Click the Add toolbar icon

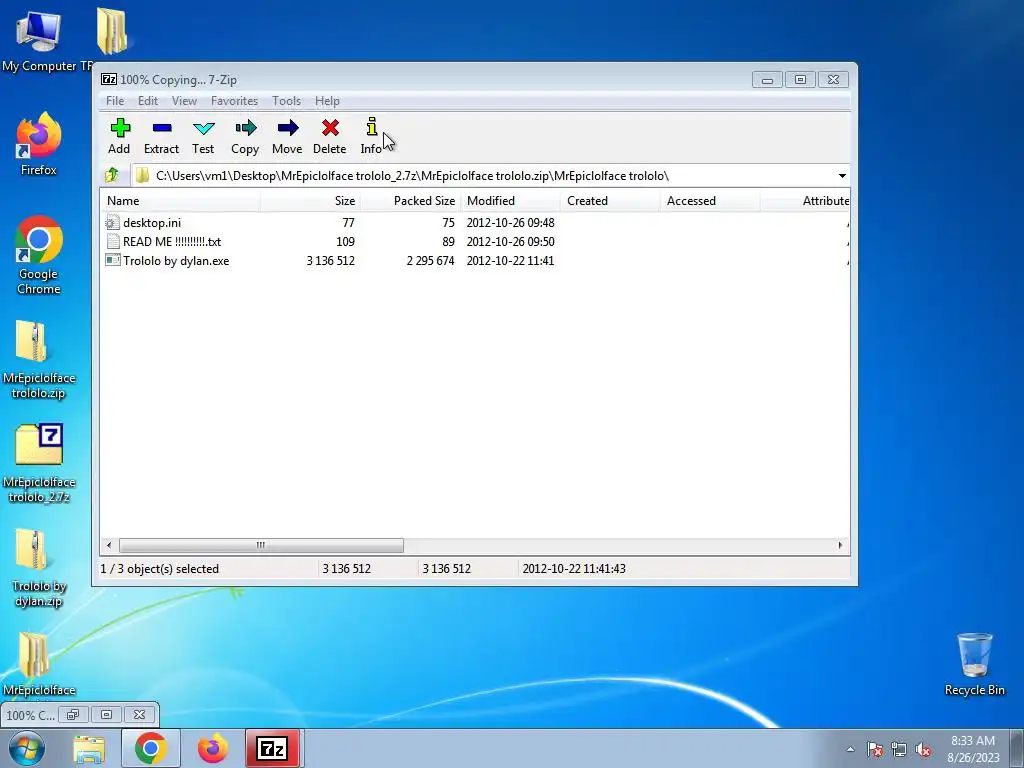click(120, 128)
